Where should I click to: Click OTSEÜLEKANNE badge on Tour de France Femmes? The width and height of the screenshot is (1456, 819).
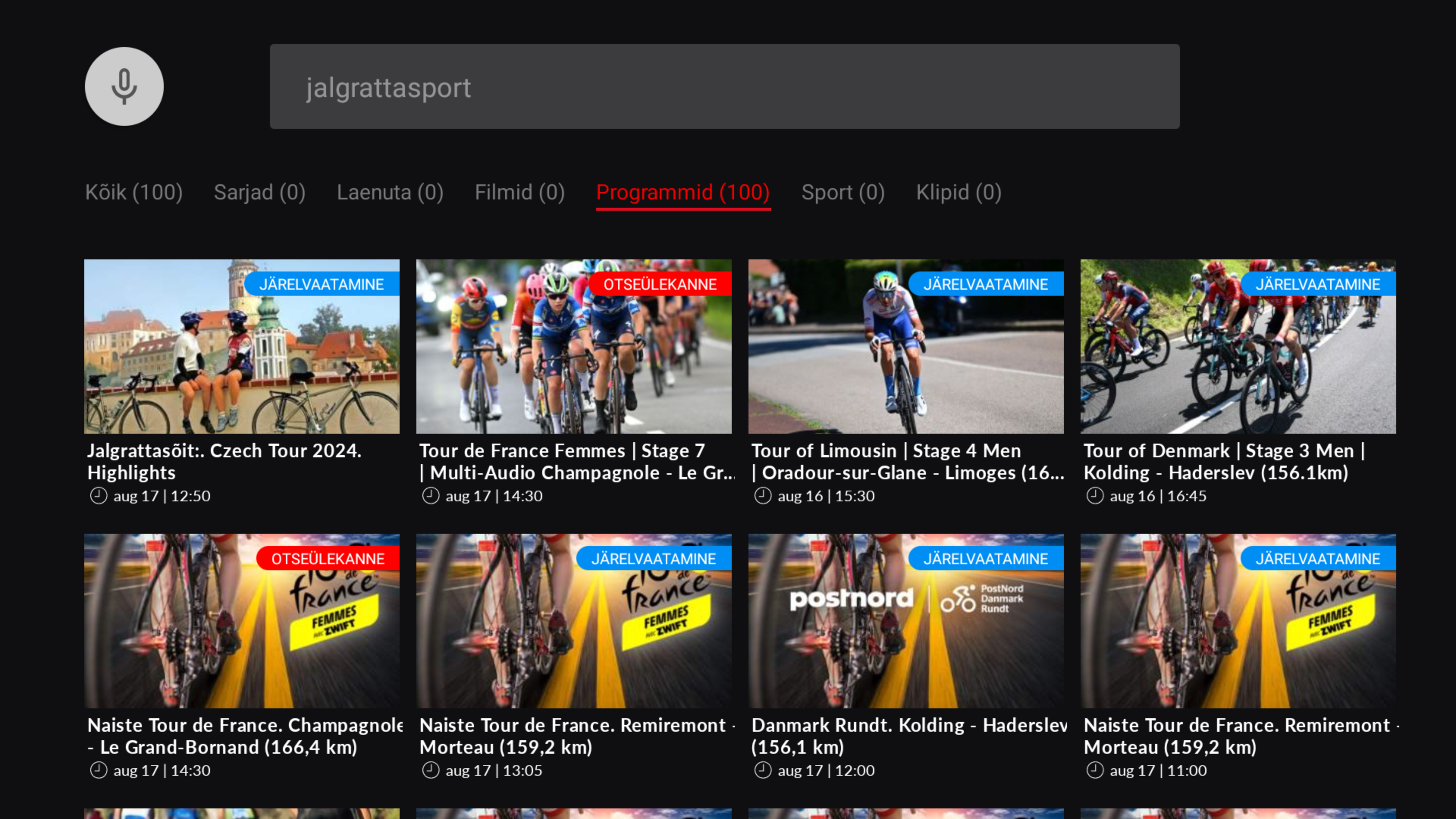660,284
